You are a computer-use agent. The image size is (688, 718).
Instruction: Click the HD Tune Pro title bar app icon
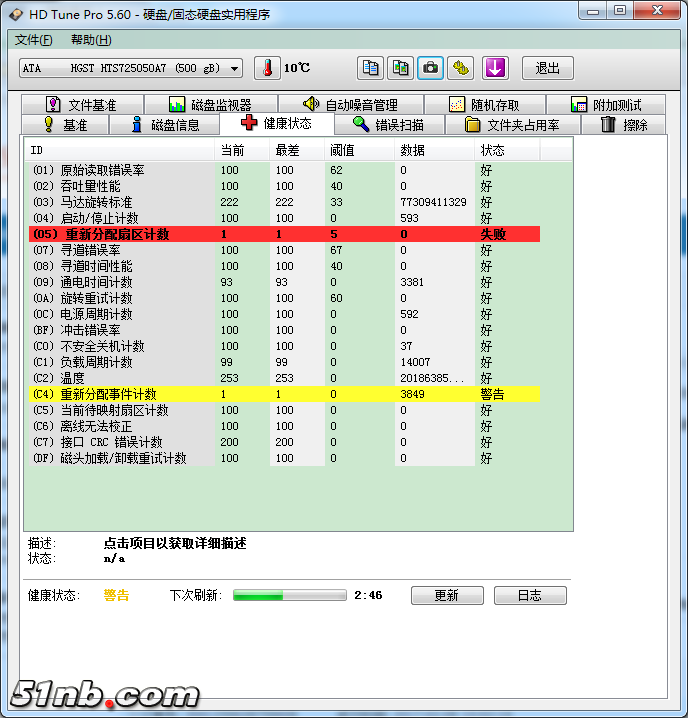pos(16,15)
